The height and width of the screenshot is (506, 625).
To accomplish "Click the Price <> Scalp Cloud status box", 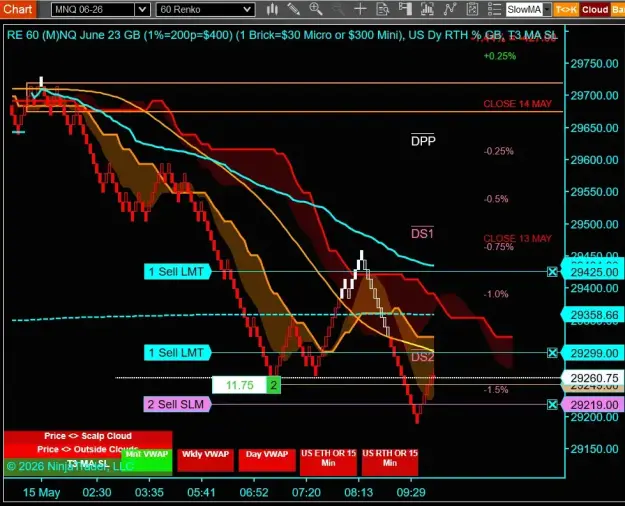I will [88, 436].
